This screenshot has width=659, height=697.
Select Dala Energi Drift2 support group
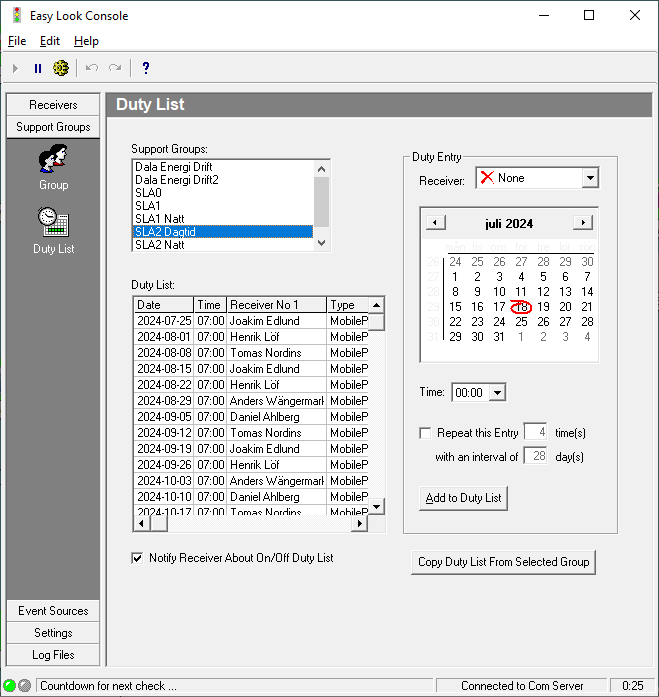pos(223,180)
